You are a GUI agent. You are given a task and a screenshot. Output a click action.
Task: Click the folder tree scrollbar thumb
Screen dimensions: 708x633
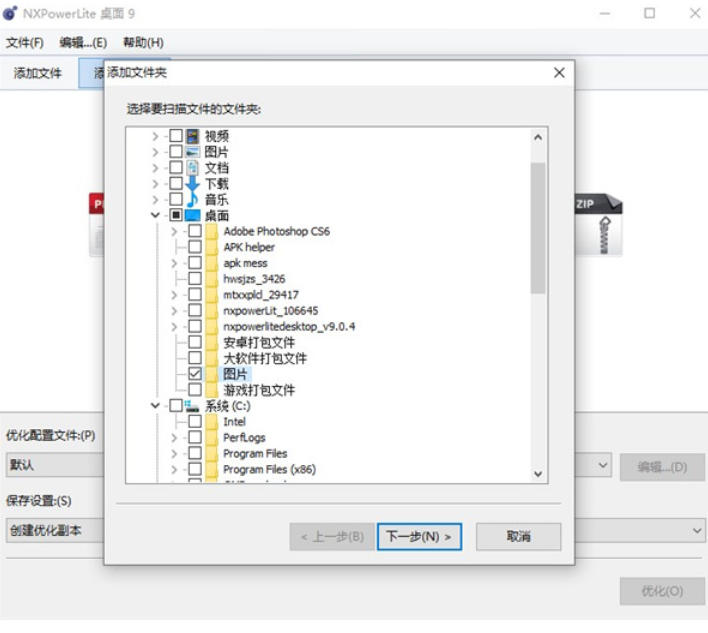click(x=537, y=228)
